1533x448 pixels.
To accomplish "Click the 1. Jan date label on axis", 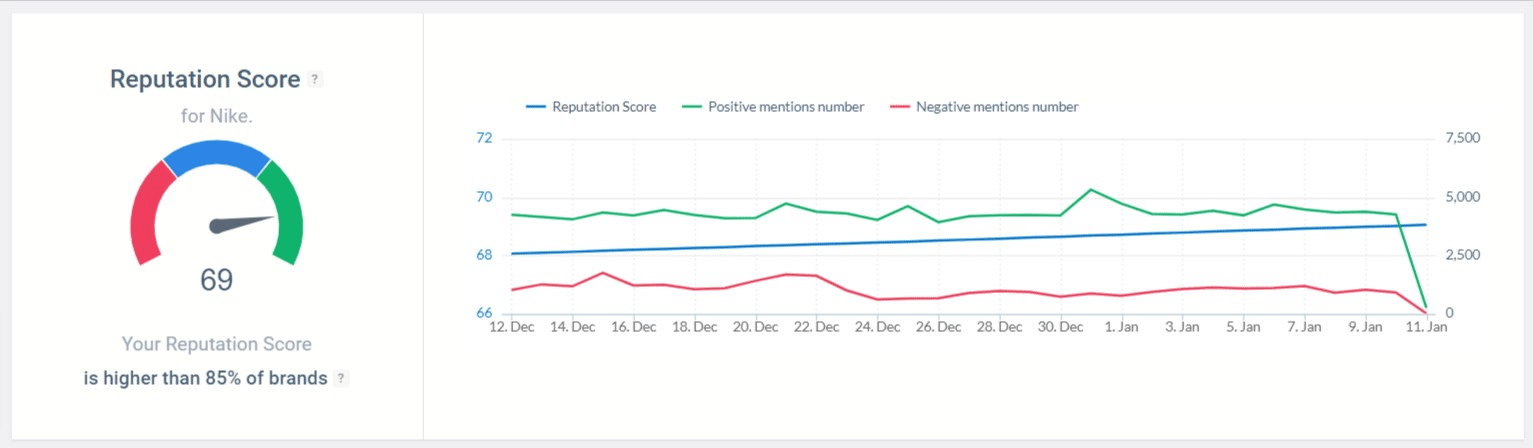I will point(1122,327).
